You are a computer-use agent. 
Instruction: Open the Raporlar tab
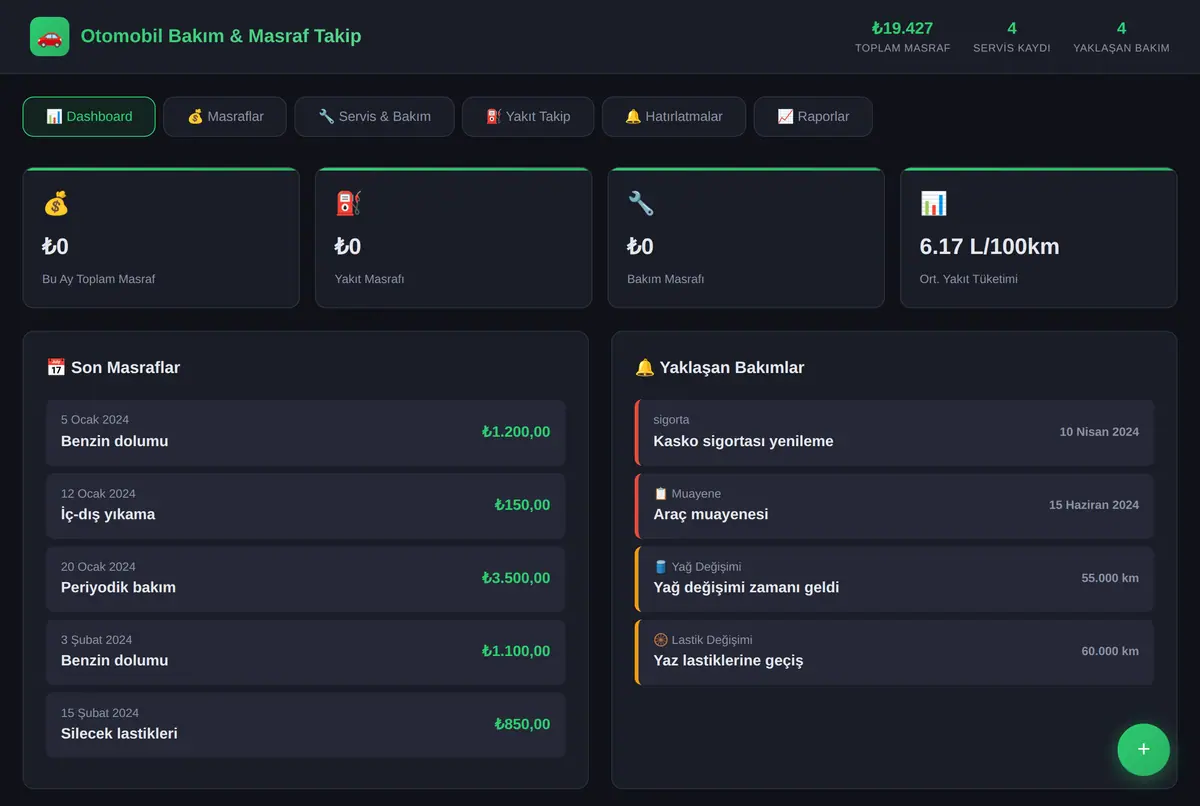[x=813, y=116]
